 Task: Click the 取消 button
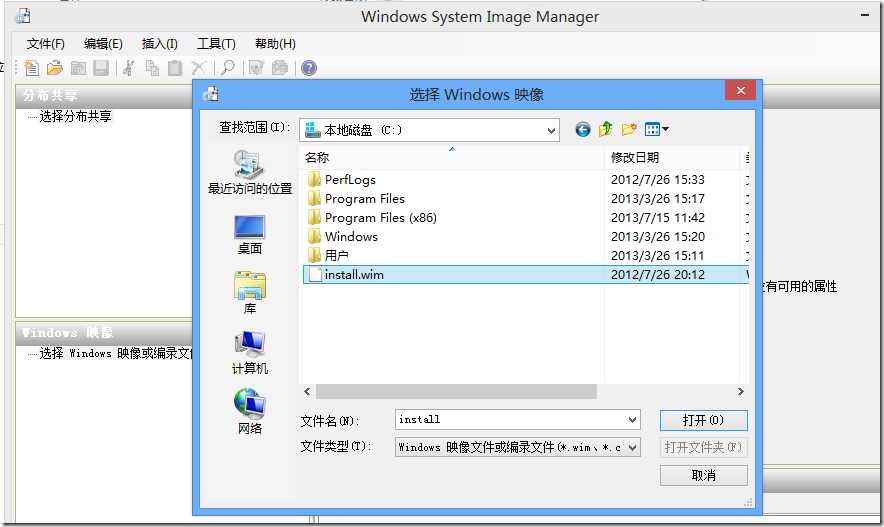tap(704, 476)
